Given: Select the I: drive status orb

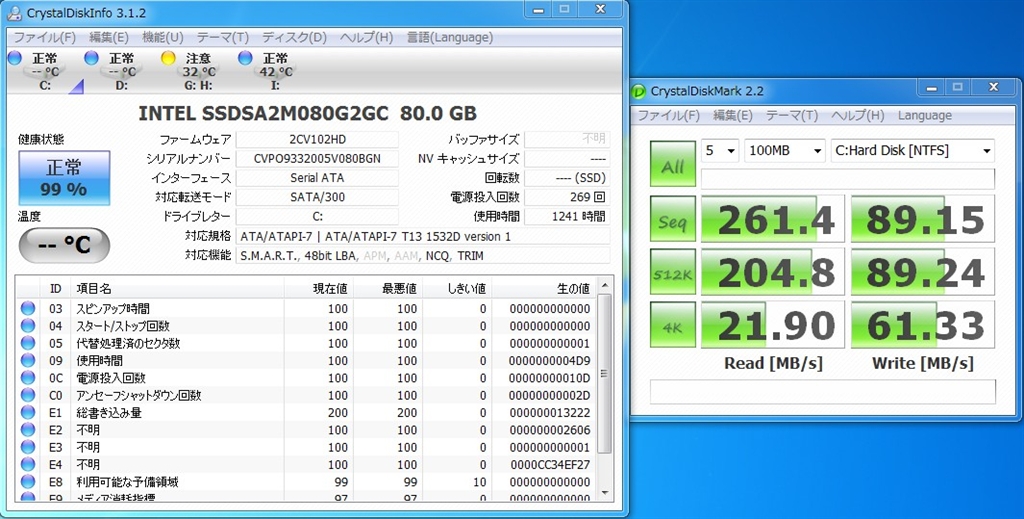Looking at the screenshot, I should [x=245, y=58].
